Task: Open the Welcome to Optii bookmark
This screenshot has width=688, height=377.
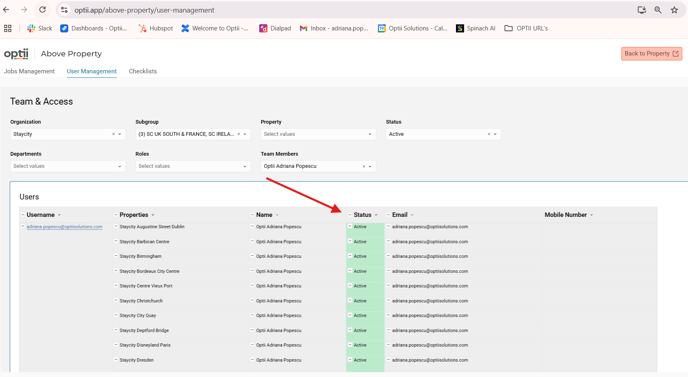Action: [215, 28]
